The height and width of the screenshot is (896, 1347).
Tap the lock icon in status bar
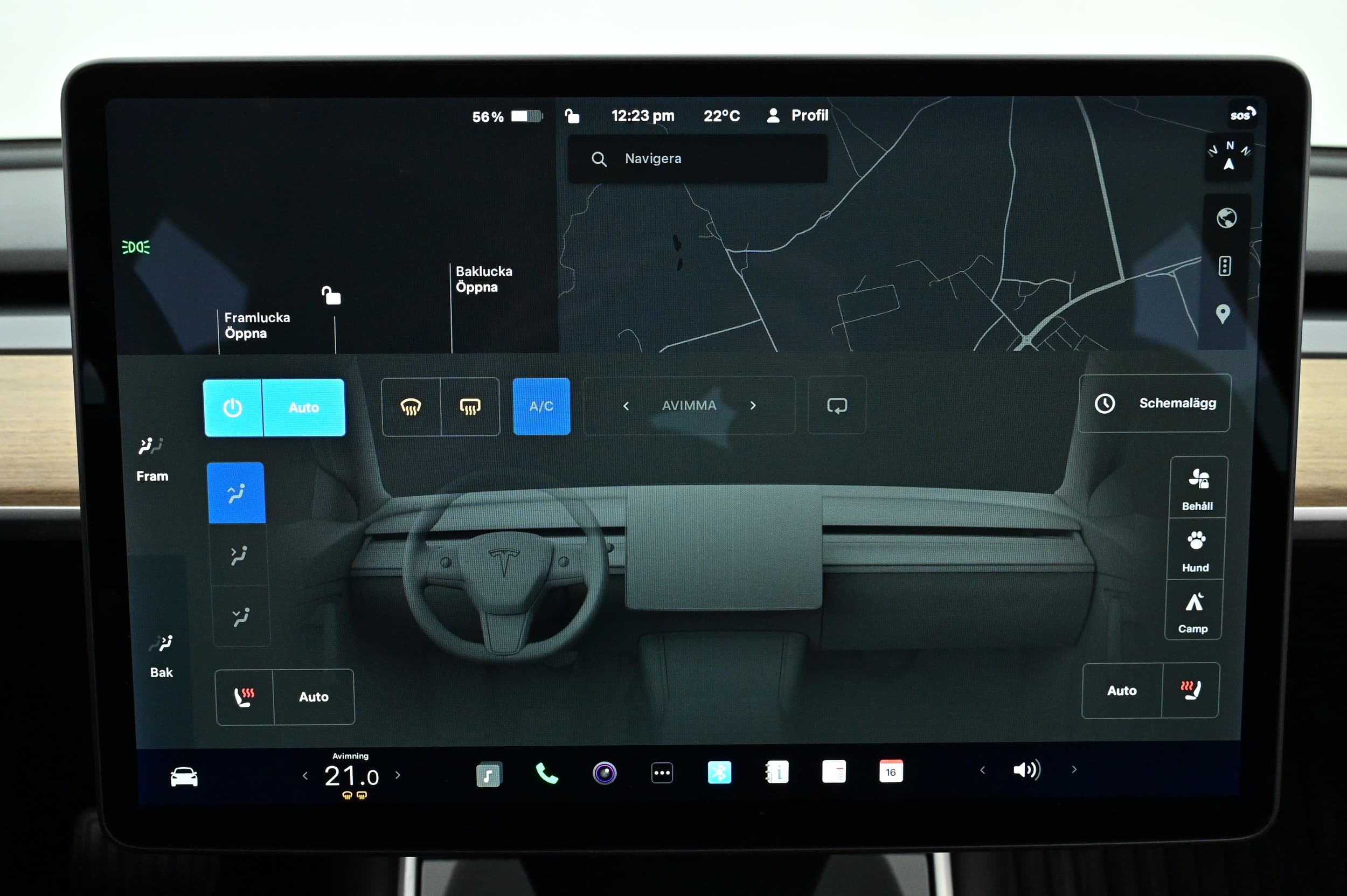click(572, 116)
